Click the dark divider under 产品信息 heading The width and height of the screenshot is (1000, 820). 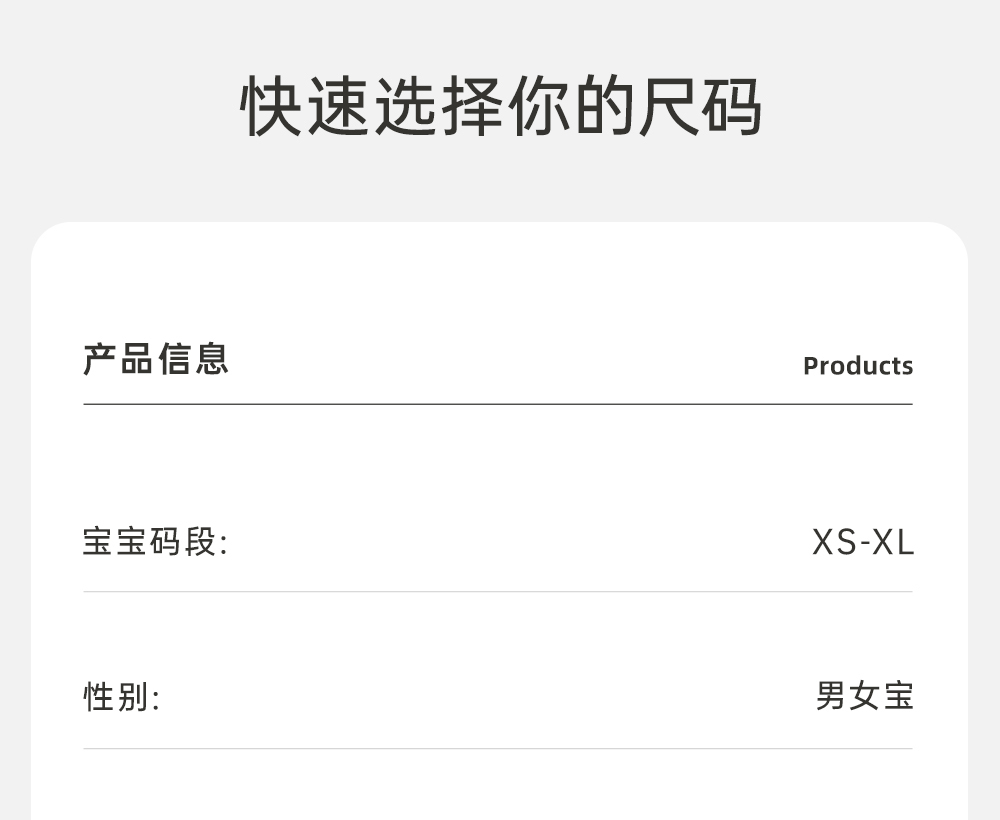(x=498, y=404)
